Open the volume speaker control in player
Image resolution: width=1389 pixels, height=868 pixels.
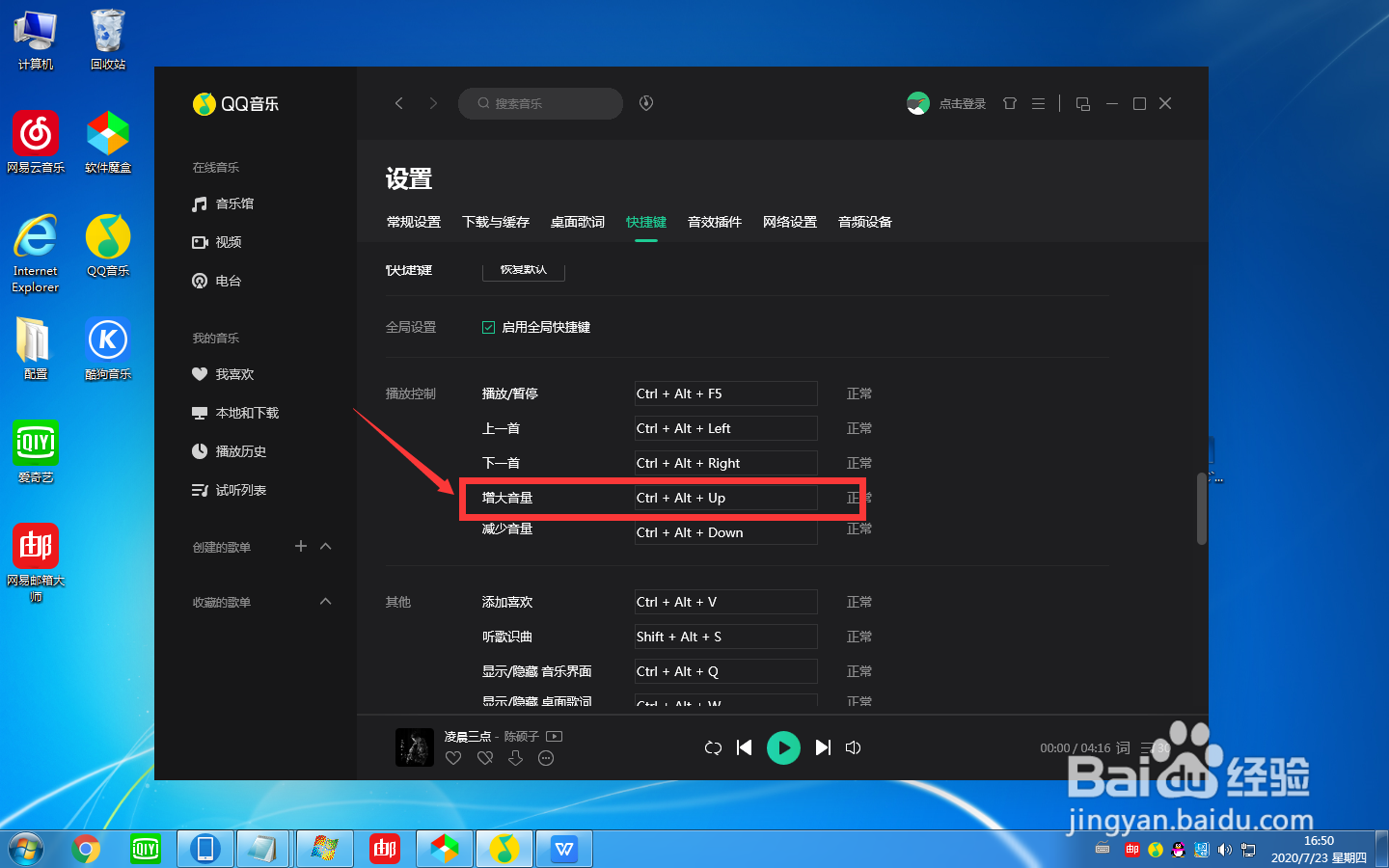coord(854,747)
